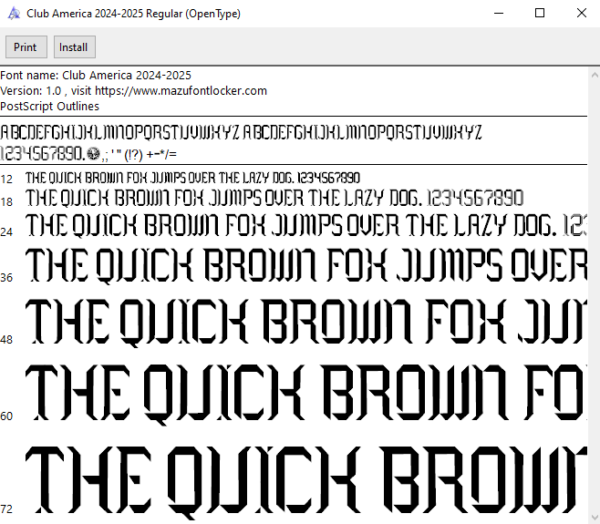Click the 'PostScript Outlines' text

pyautogui.click(x=50, y=106)
